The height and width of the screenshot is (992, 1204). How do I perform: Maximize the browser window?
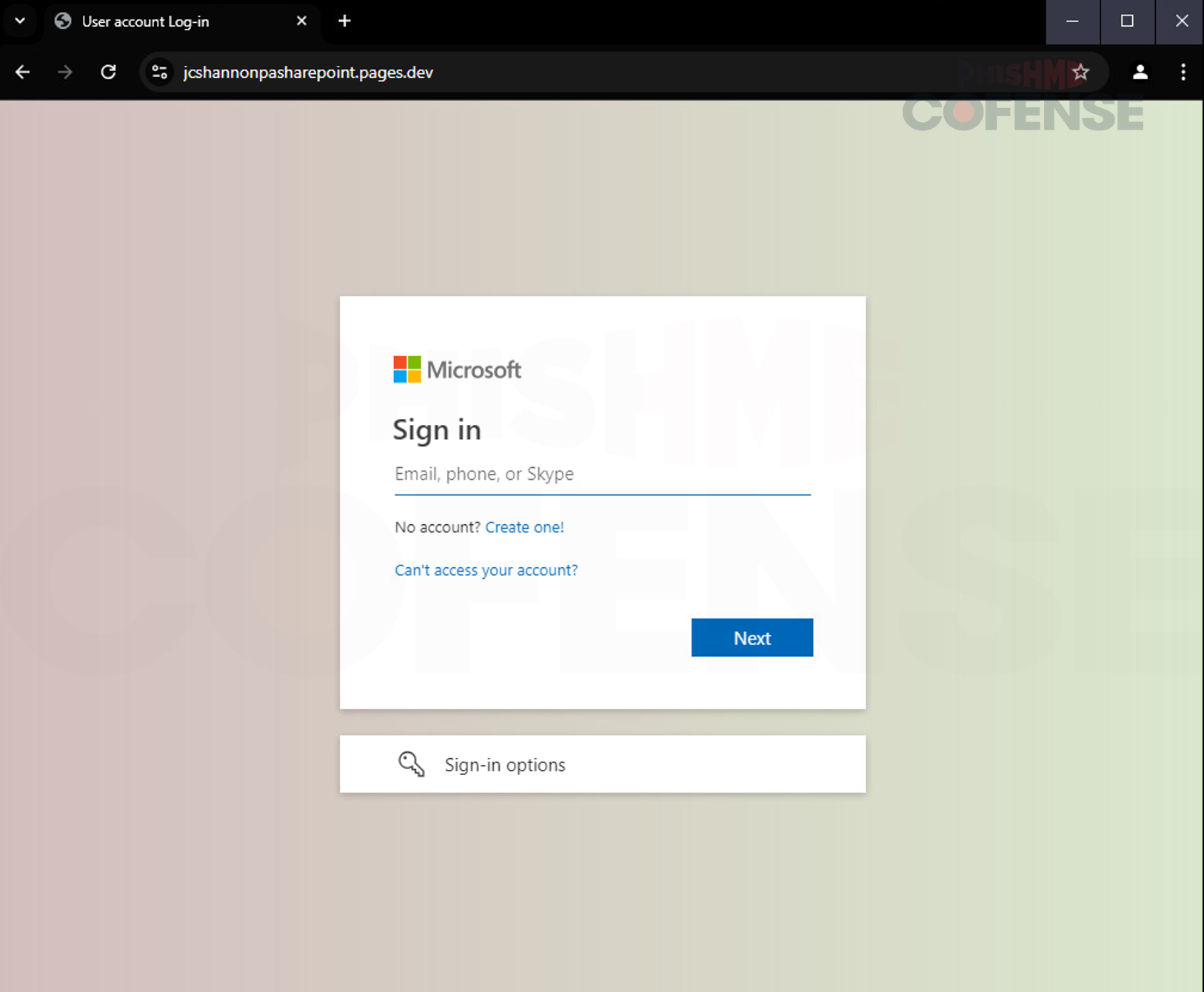tap(1127, 21)
